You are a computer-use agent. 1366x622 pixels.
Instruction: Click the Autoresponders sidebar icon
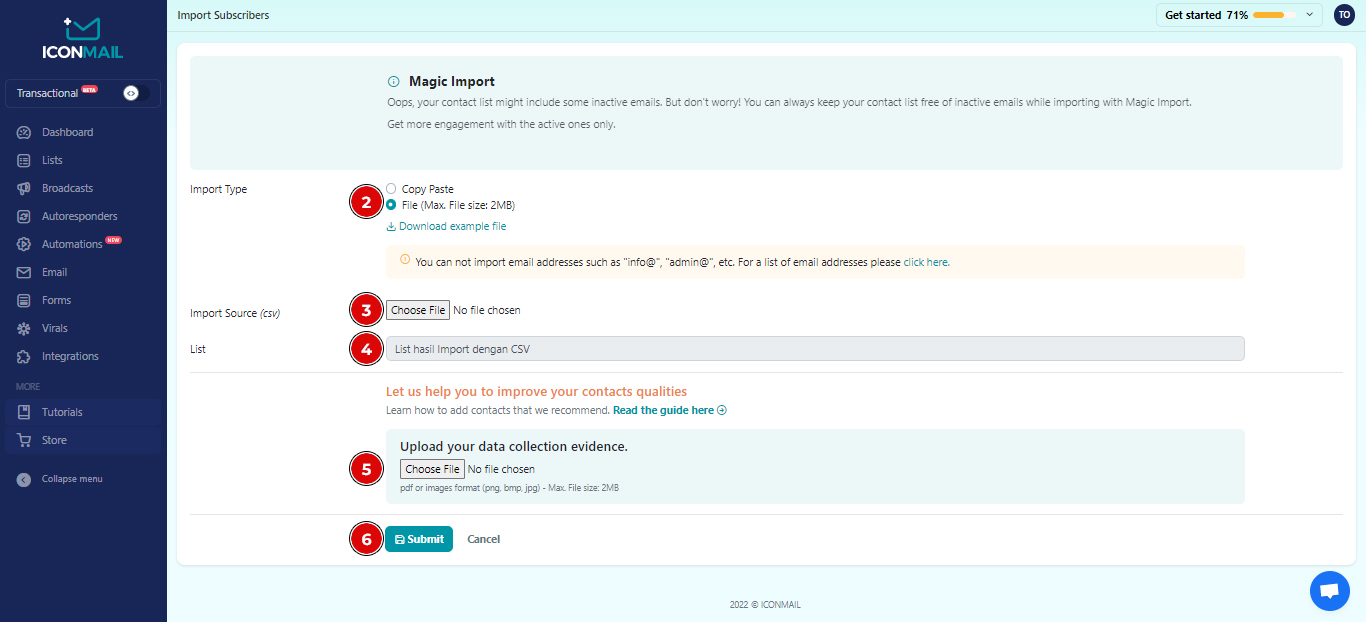[x=24, y=216]
